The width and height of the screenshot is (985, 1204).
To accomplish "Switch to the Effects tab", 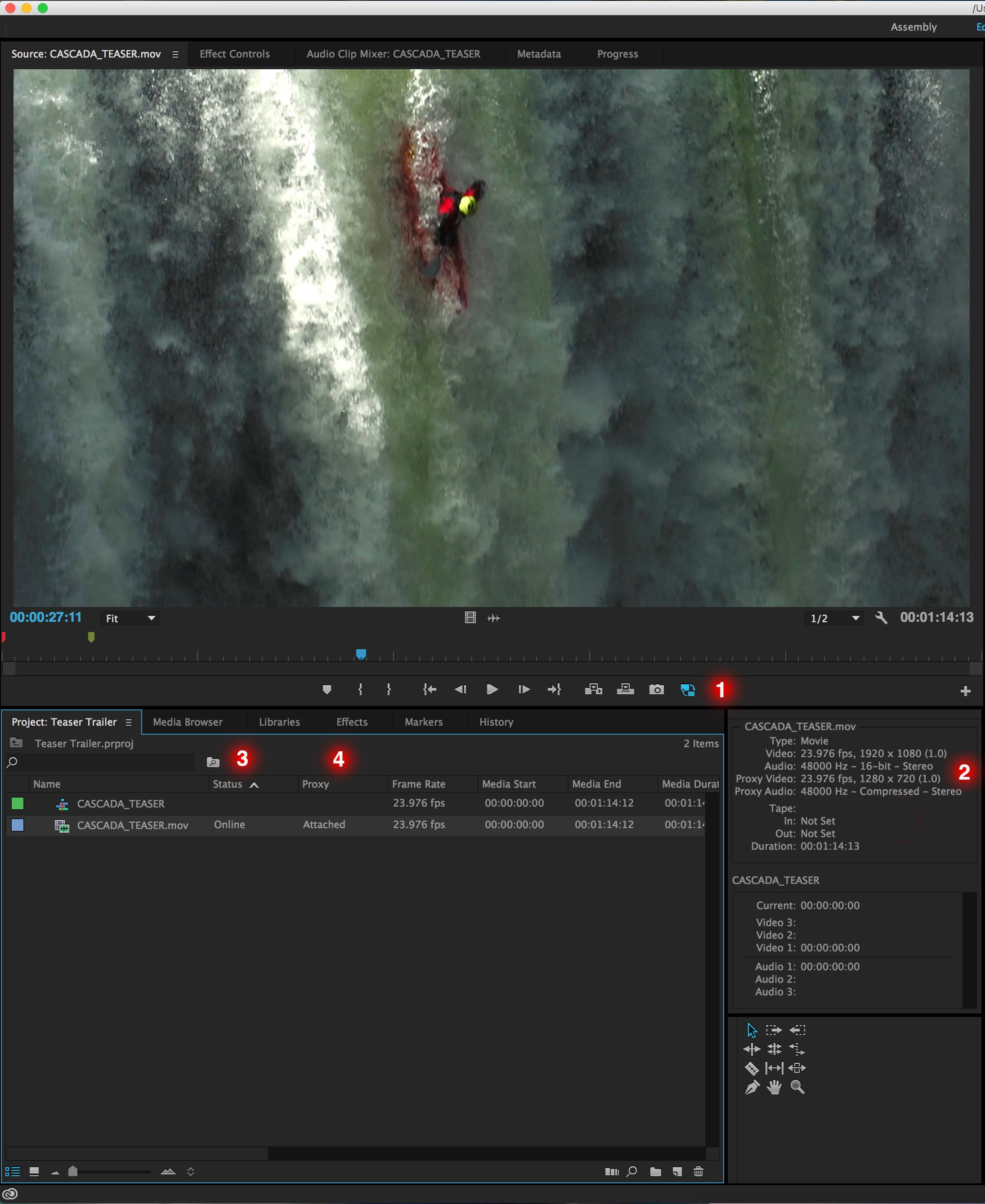I will [x=351, y=722].
